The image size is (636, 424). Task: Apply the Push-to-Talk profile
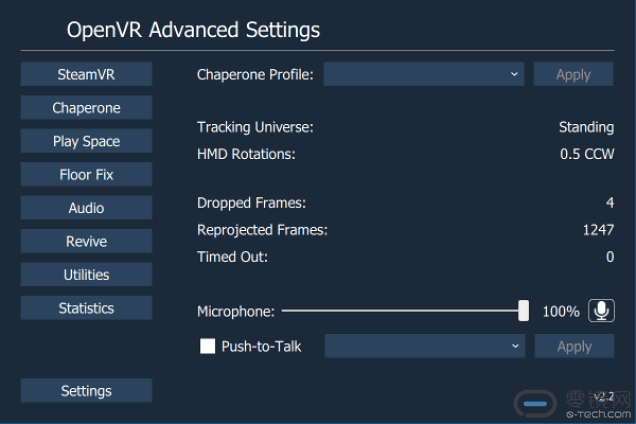click(573, 347)
